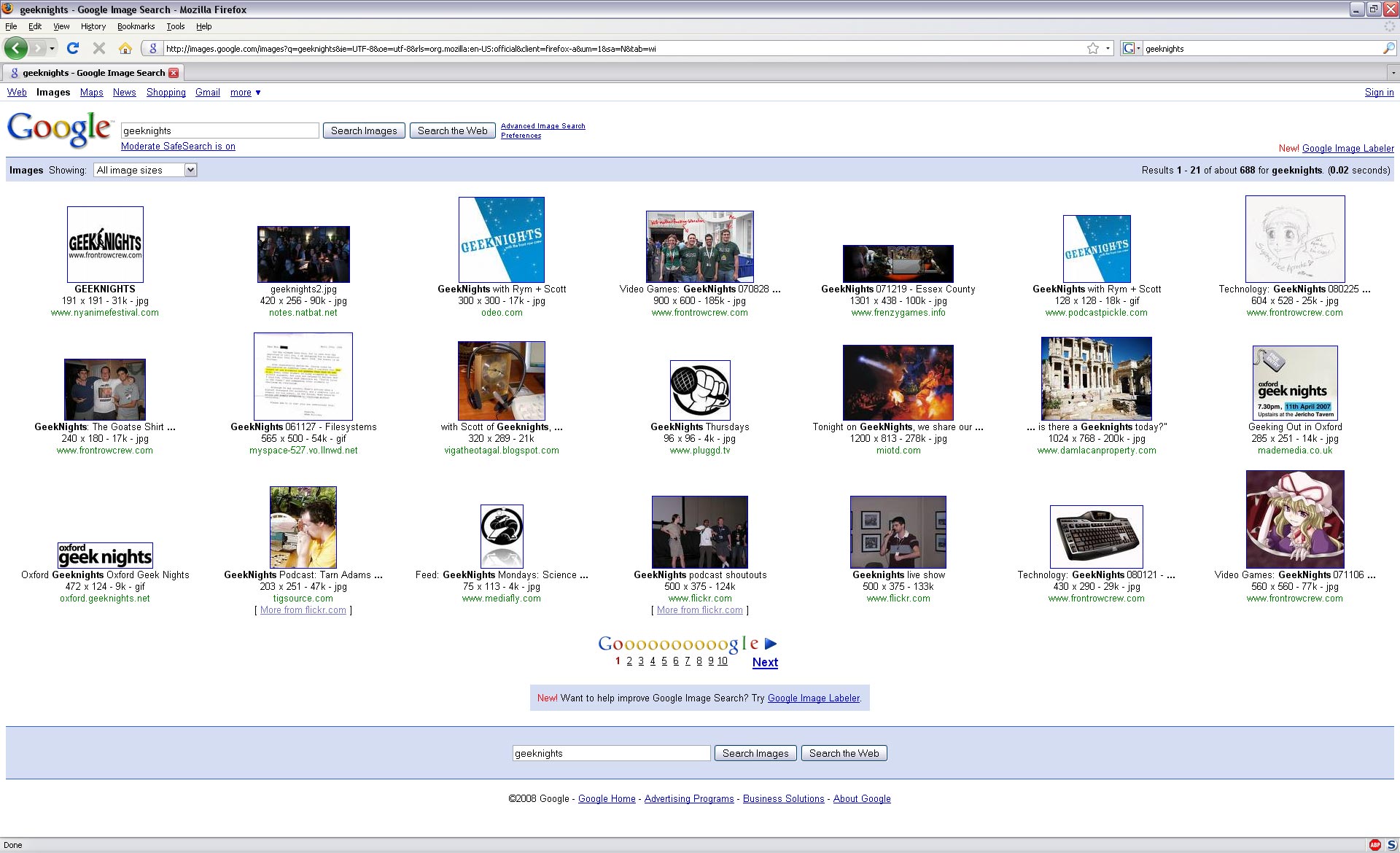This screenshot has width=1400, height=853.
Task: Go to the Maps link
Action: point(91,93)
